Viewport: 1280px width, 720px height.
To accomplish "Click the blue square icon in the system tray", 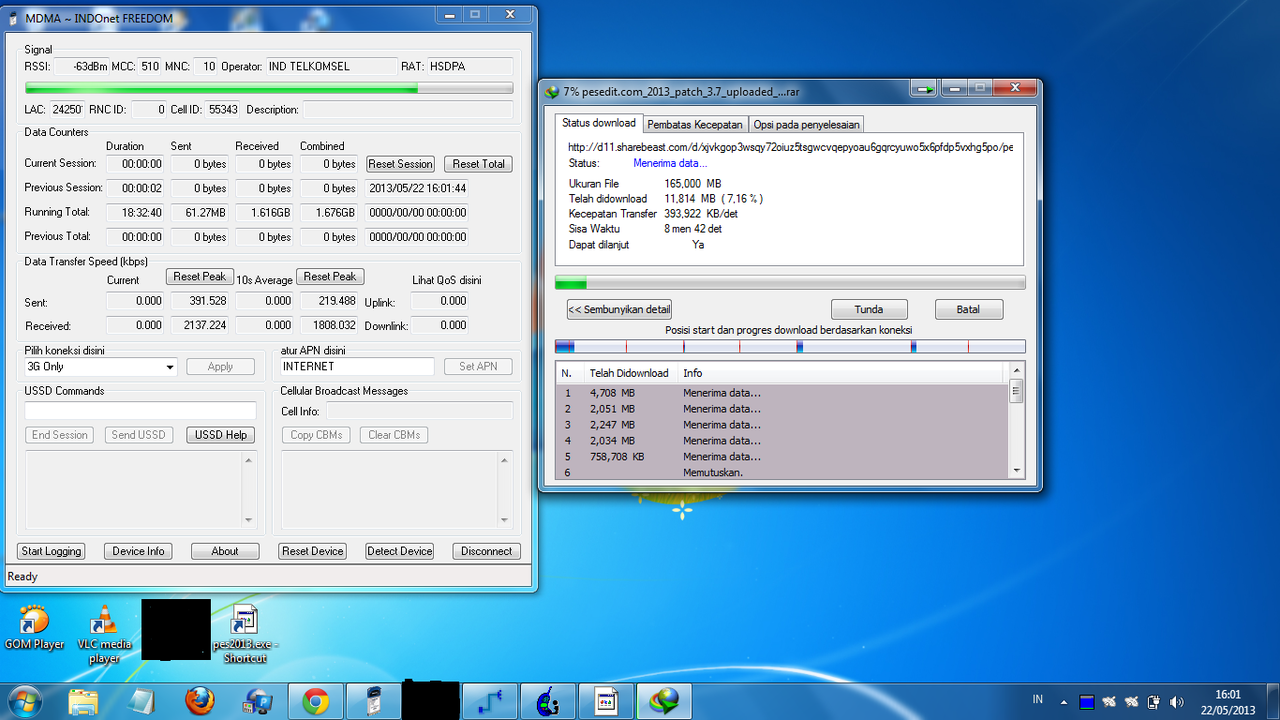I will [x=1087, y=702].
